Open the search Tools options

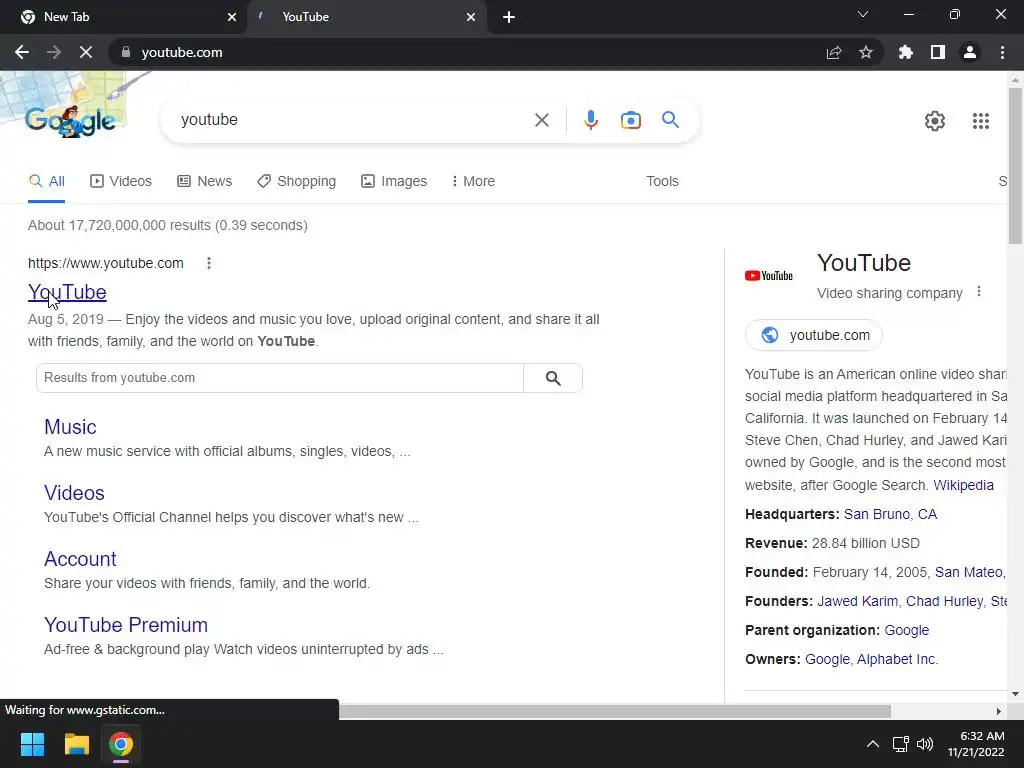(x=662, y=181)
